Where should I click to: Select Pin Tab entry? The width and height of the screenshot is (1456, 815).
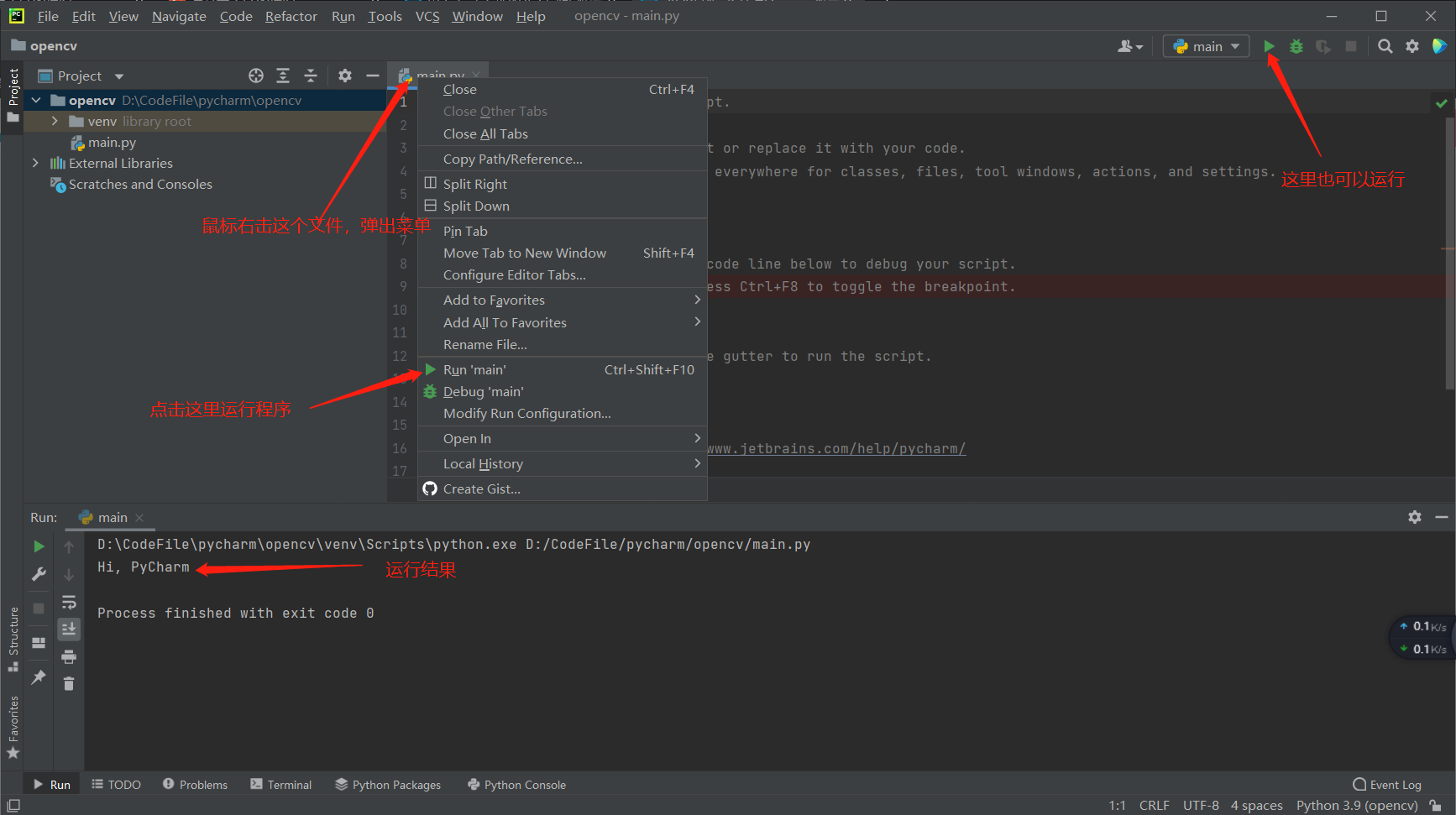(563, 231)
